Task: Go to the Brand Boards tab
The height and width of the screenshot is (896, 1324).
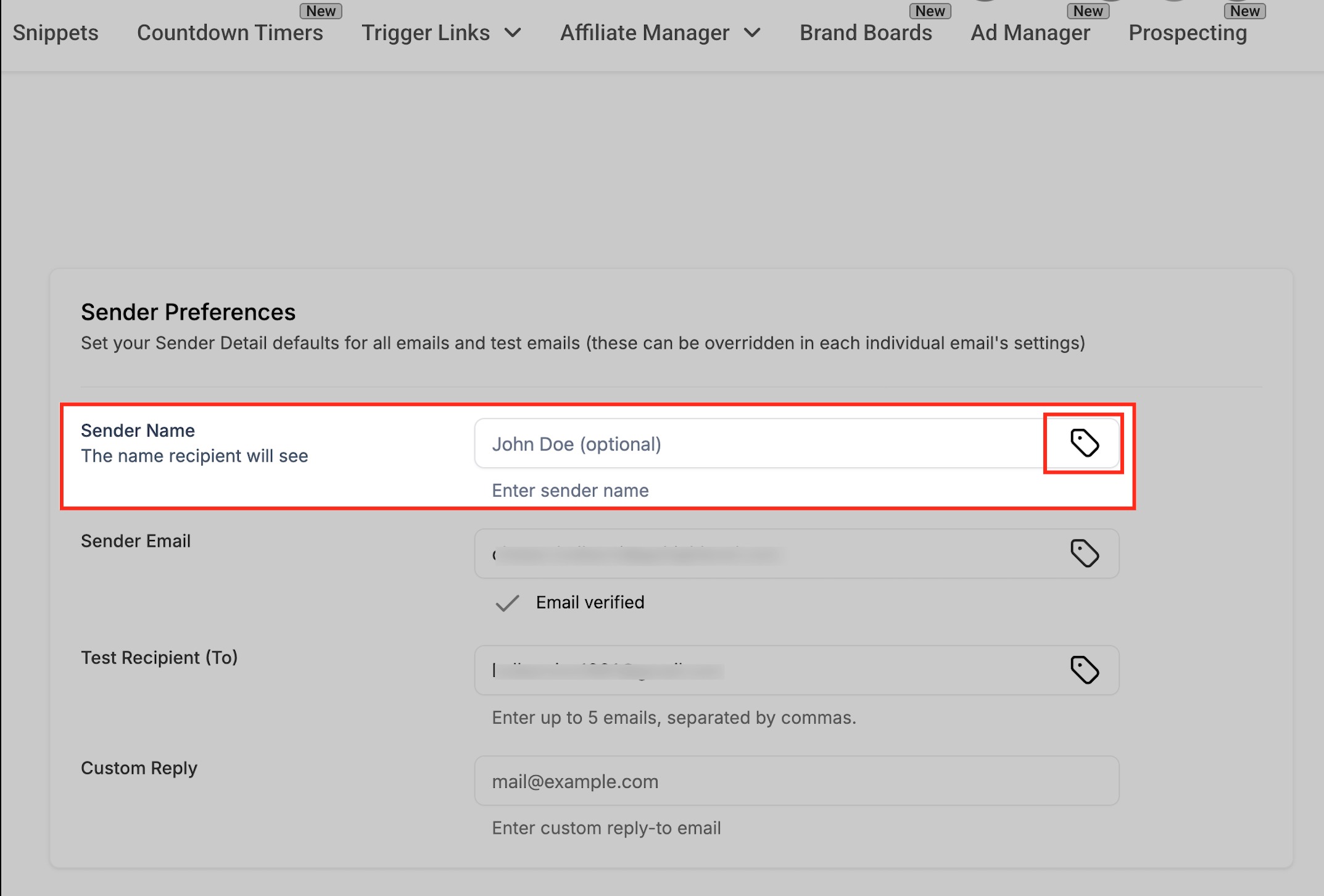Action: (866, 33)
